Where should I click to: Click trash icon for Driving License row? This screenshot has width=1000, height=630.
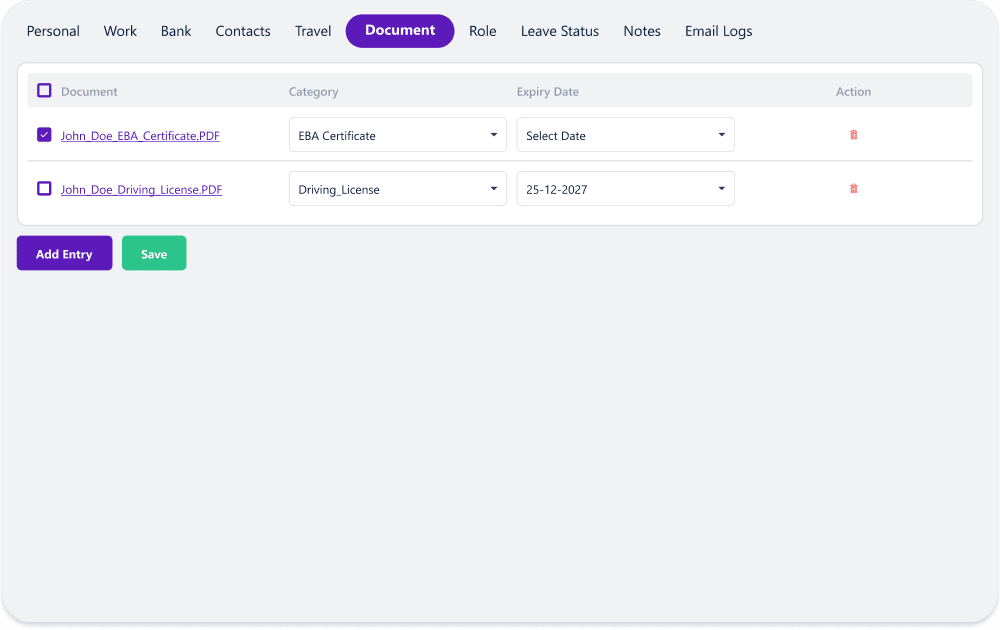pos(853,189)
